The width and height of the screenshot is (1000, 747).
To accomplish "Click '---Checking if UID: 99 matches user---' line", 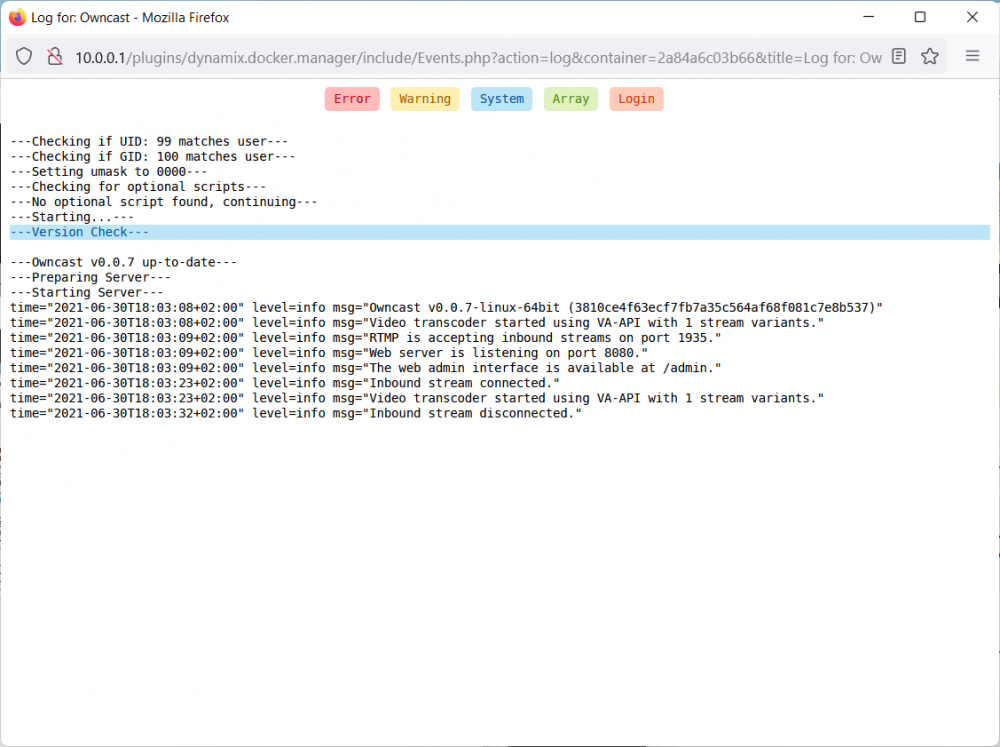I will coord(149,142).
